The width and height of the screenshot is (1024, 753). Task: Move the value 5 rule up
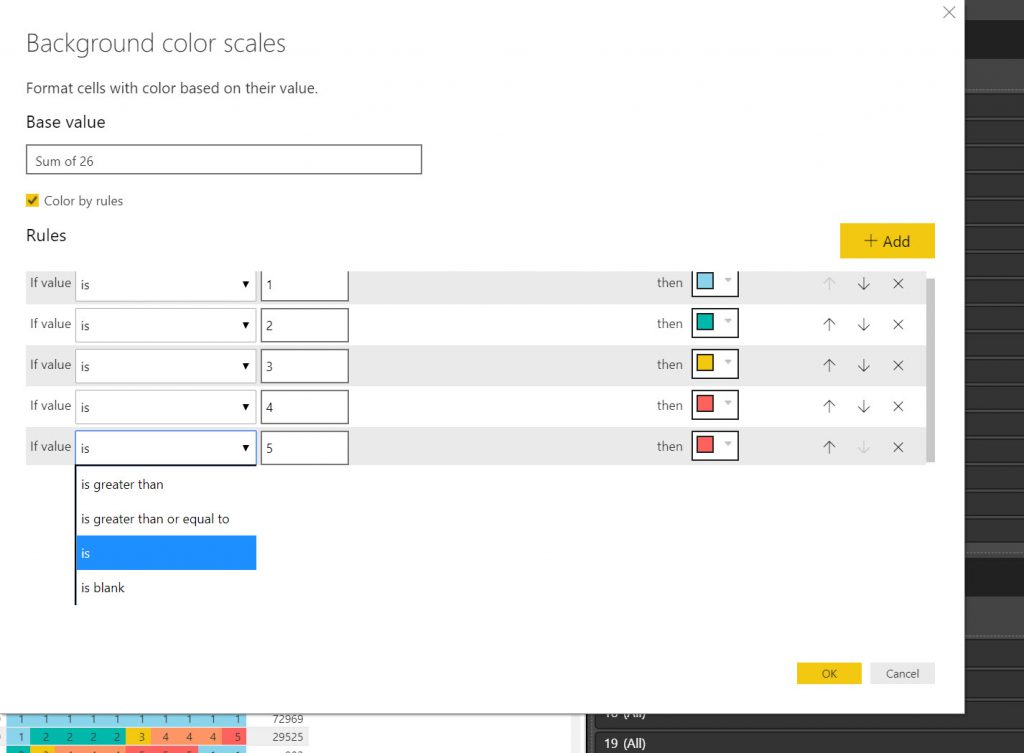(x=829, y=448)
